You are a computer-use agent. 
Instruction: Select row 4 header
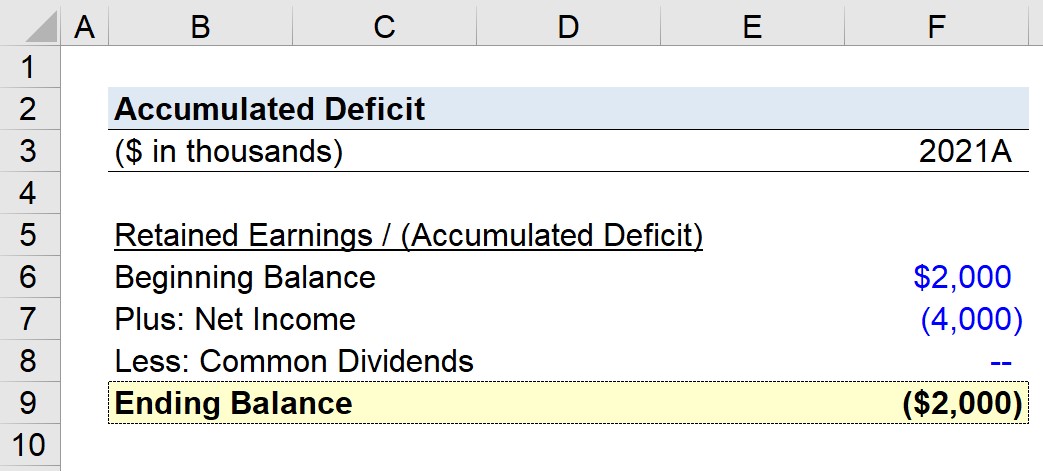coord(30,193)
